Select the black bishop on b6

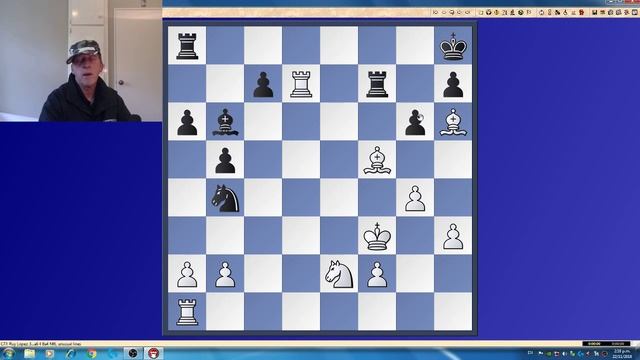pyautogui.click(x=225, y=122)
